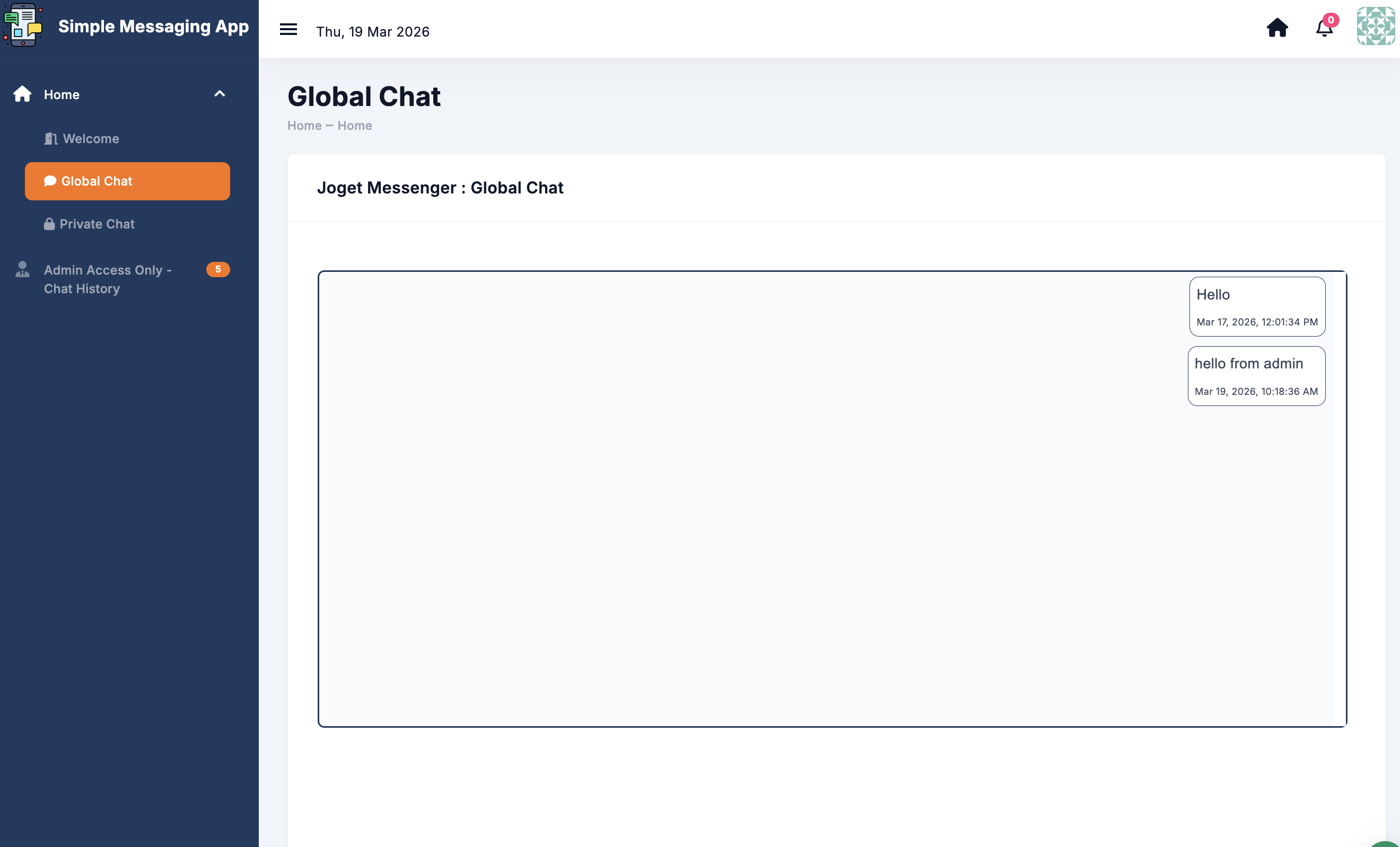The image size is (1400, 847).
Task: Click the Home house icon in sidebar
Action: tap(23, 94)
